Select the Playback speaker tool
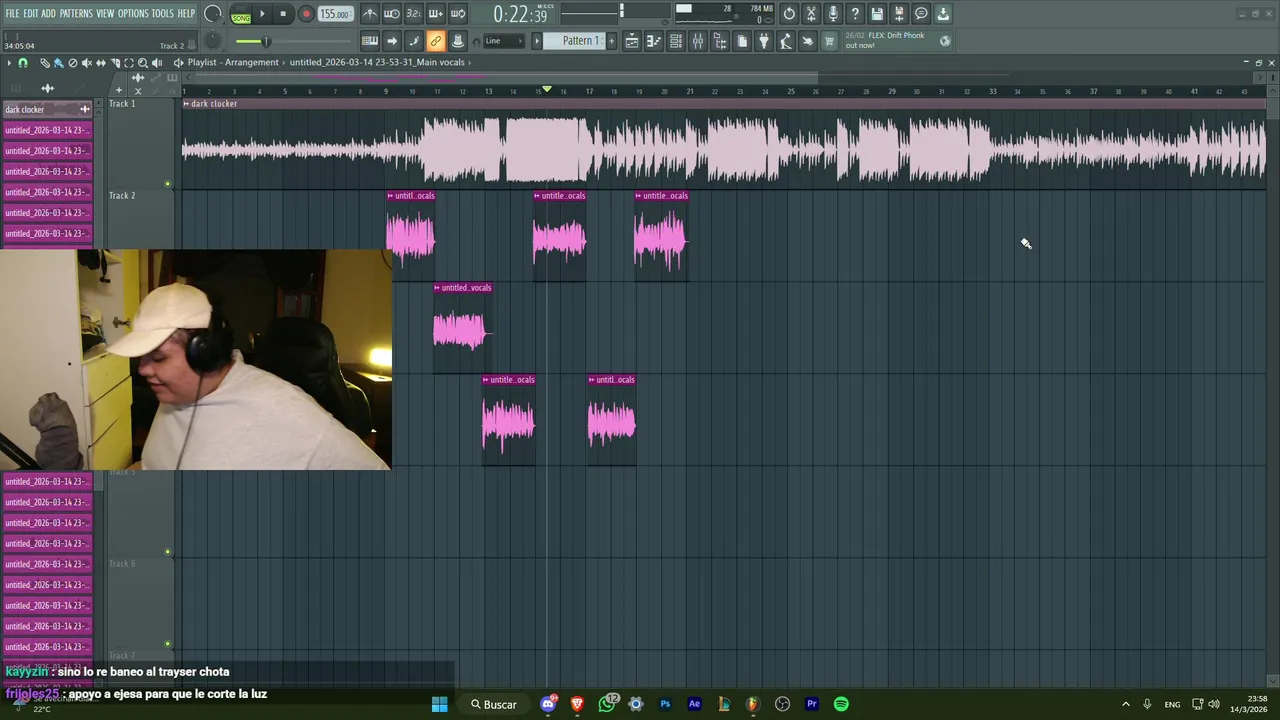1280x720 pixels. click(x=156, y=63)
